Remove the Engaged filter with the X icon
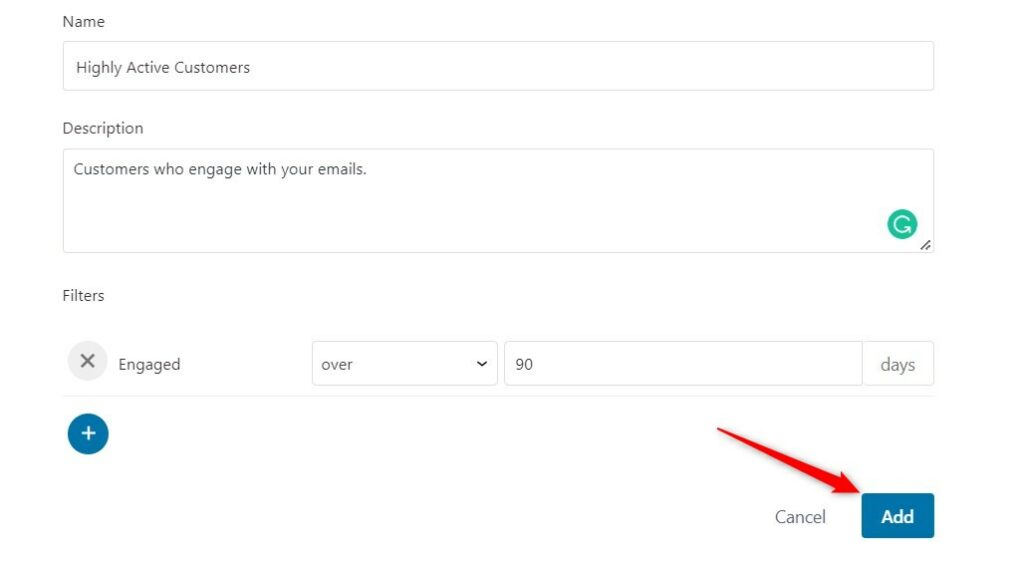This screenshot has width=1024, height=565. pos(88,361)
